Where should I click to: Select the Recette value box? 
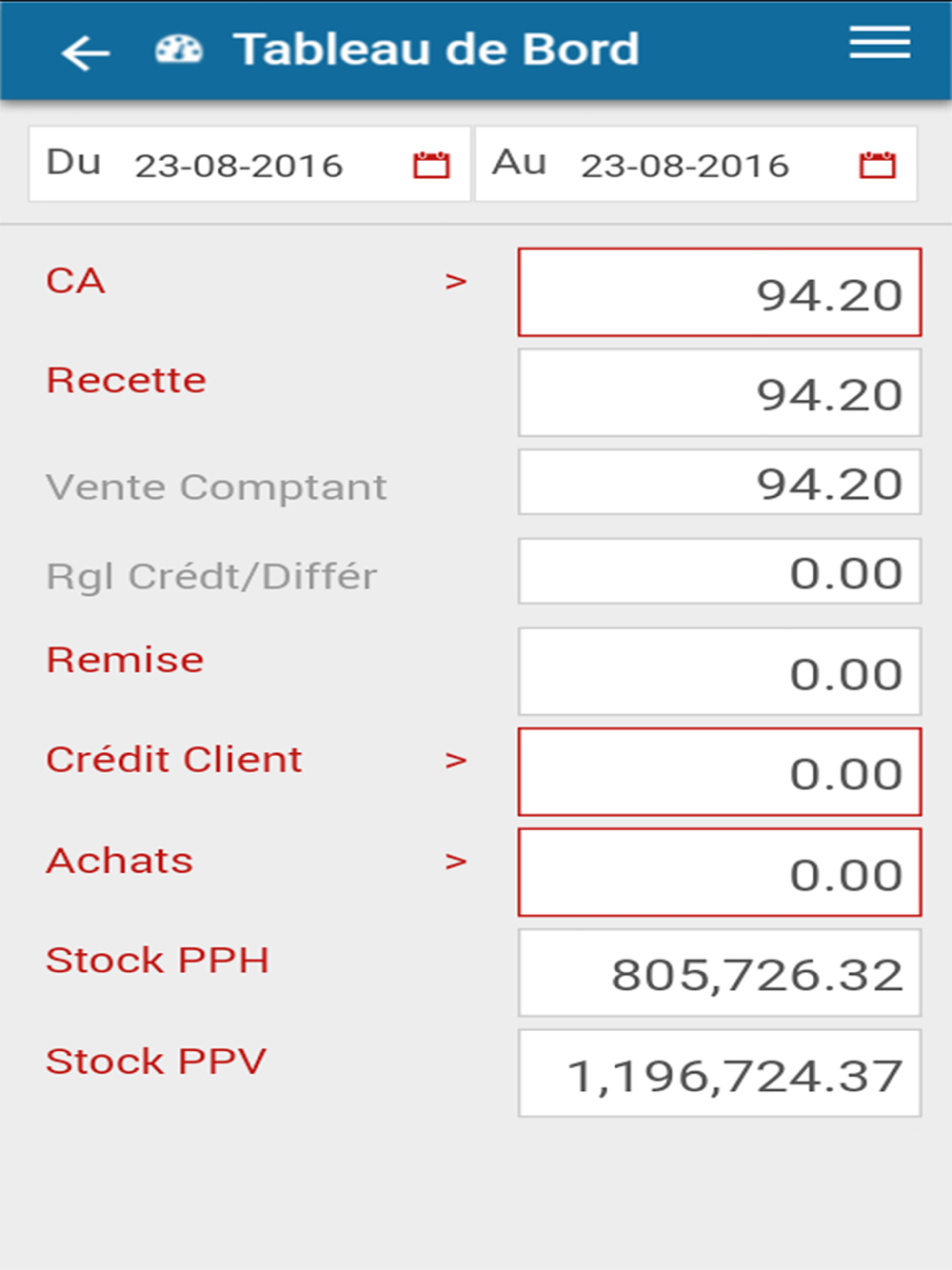720,392
